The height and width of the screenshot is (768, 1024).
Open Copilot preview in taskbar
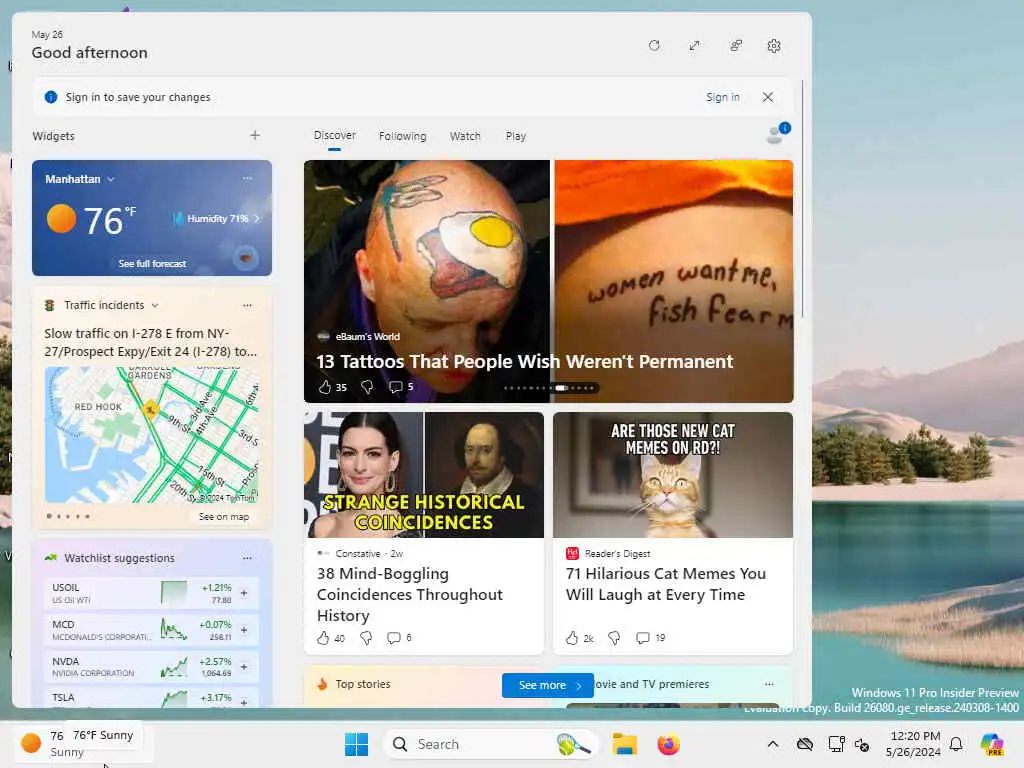click(992, 744)
